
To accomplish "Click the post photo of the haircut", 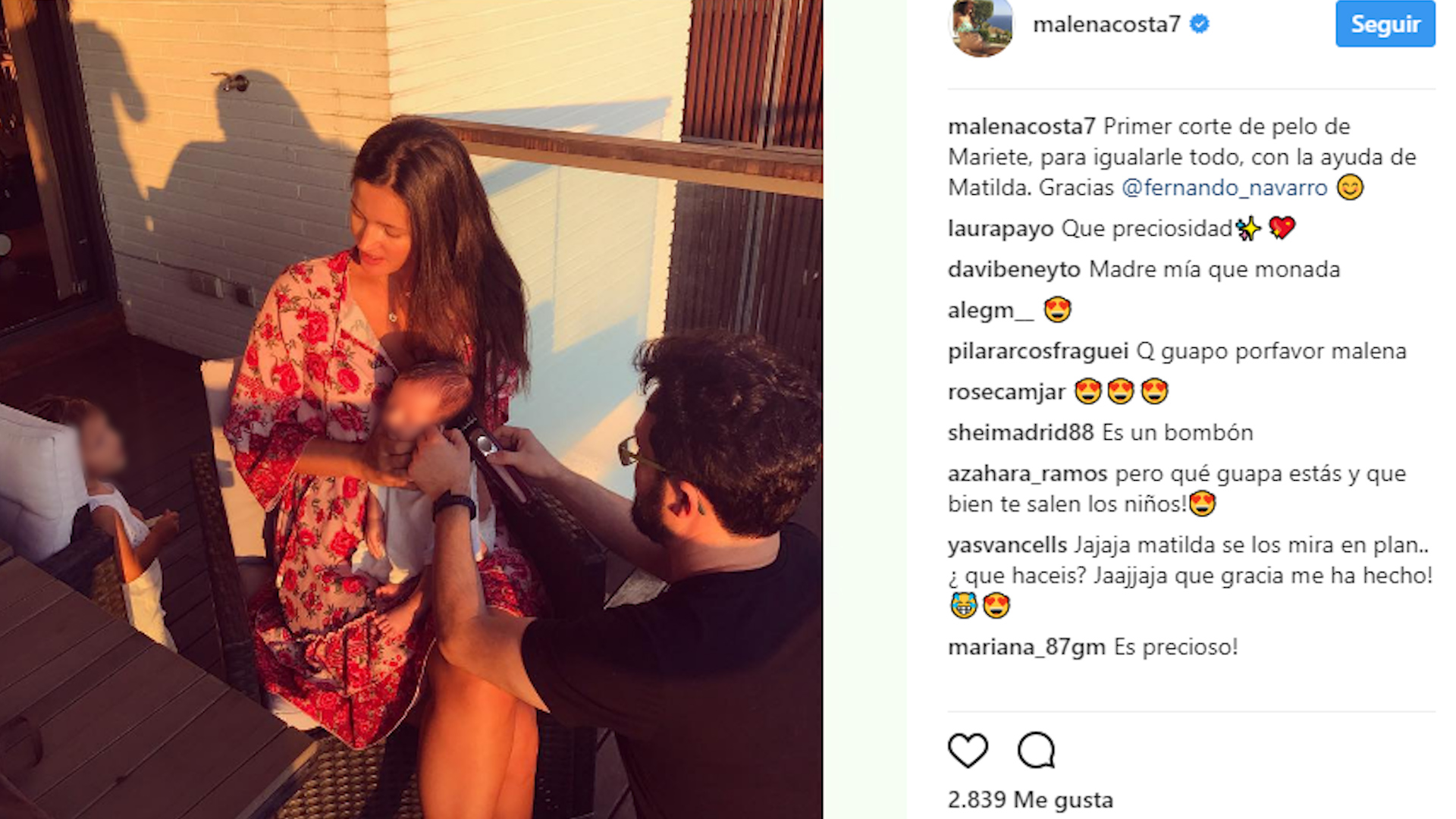I will [411, 409].
